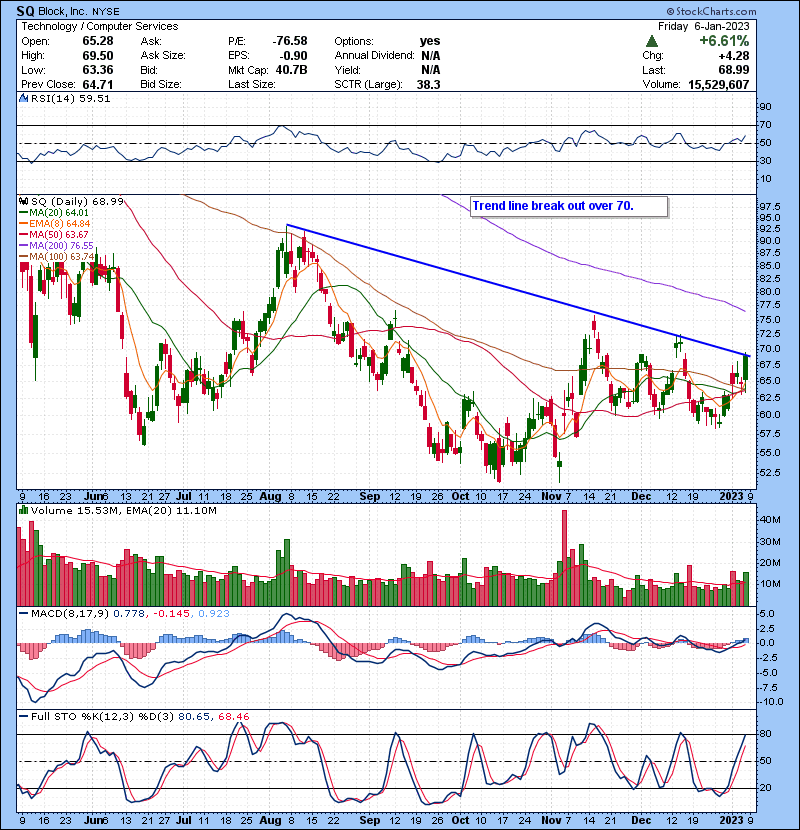Click the Mkt Cap value 40.7B
Viewport: 800px width, 830px height.
click(x=291, y=70)
